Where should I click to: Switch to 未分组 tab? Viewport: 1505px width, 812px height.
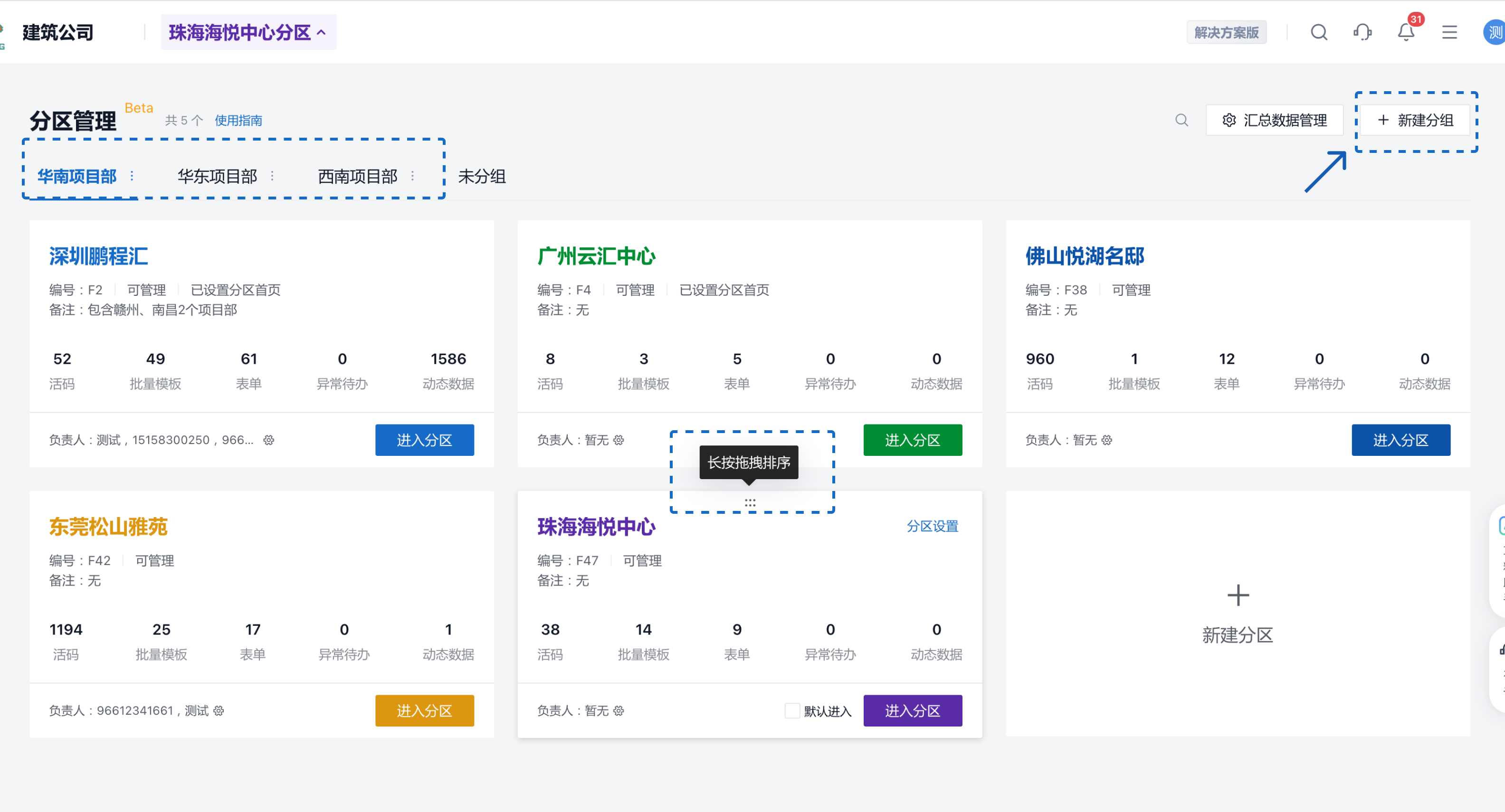(482, 176)
